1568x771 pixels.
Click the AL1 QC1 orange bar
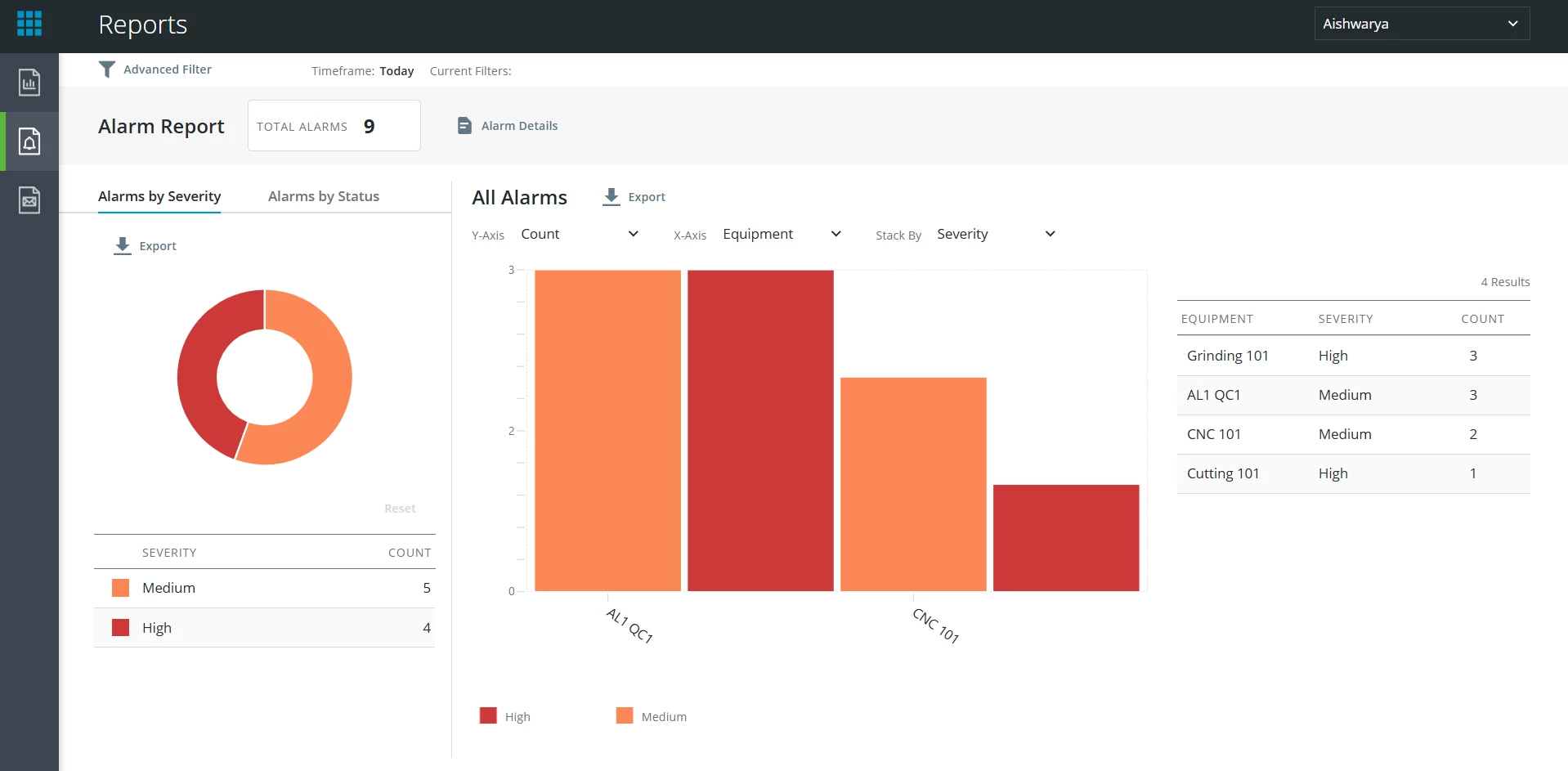click(607, 430)
